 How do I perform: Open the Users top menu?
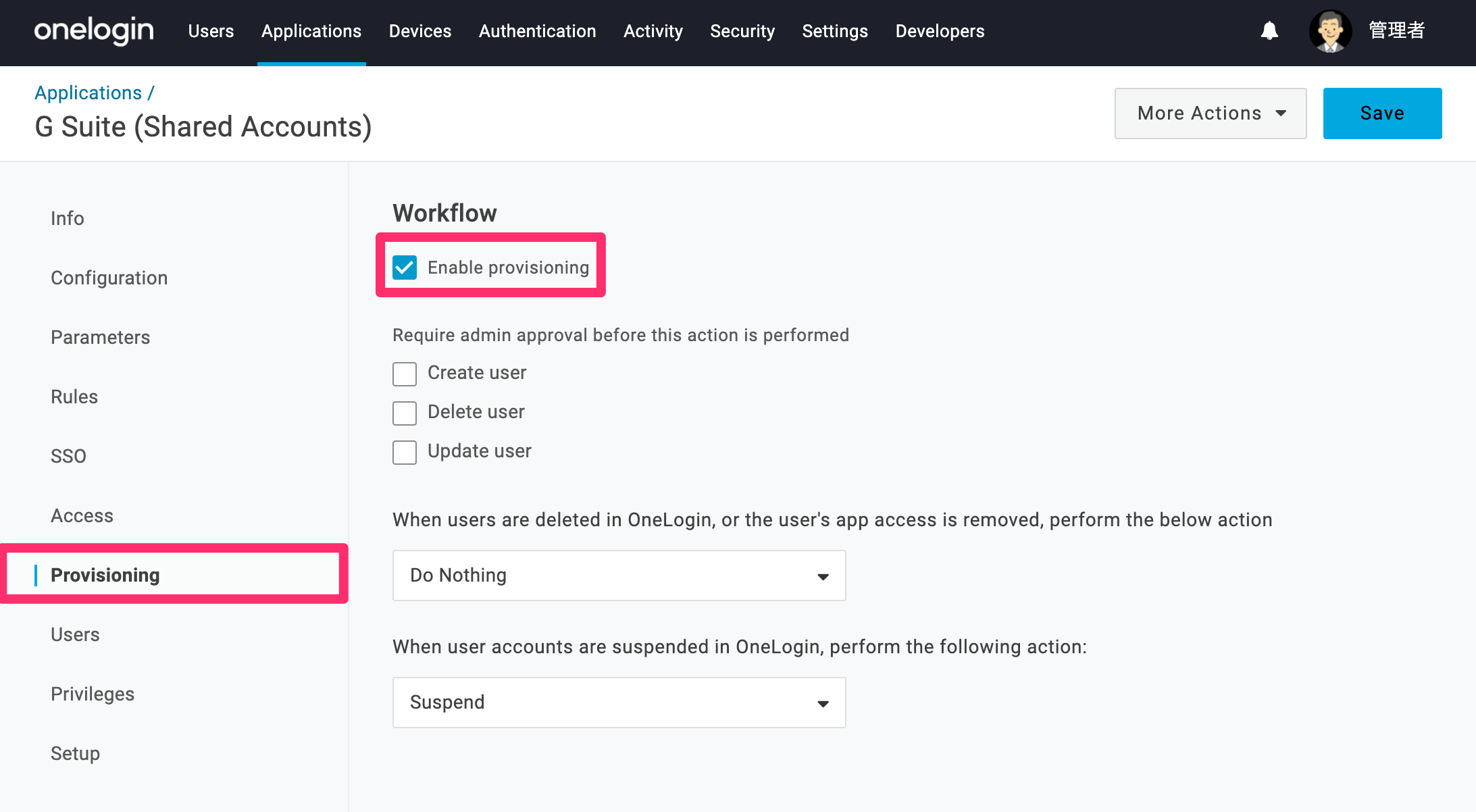coord(211,31)
